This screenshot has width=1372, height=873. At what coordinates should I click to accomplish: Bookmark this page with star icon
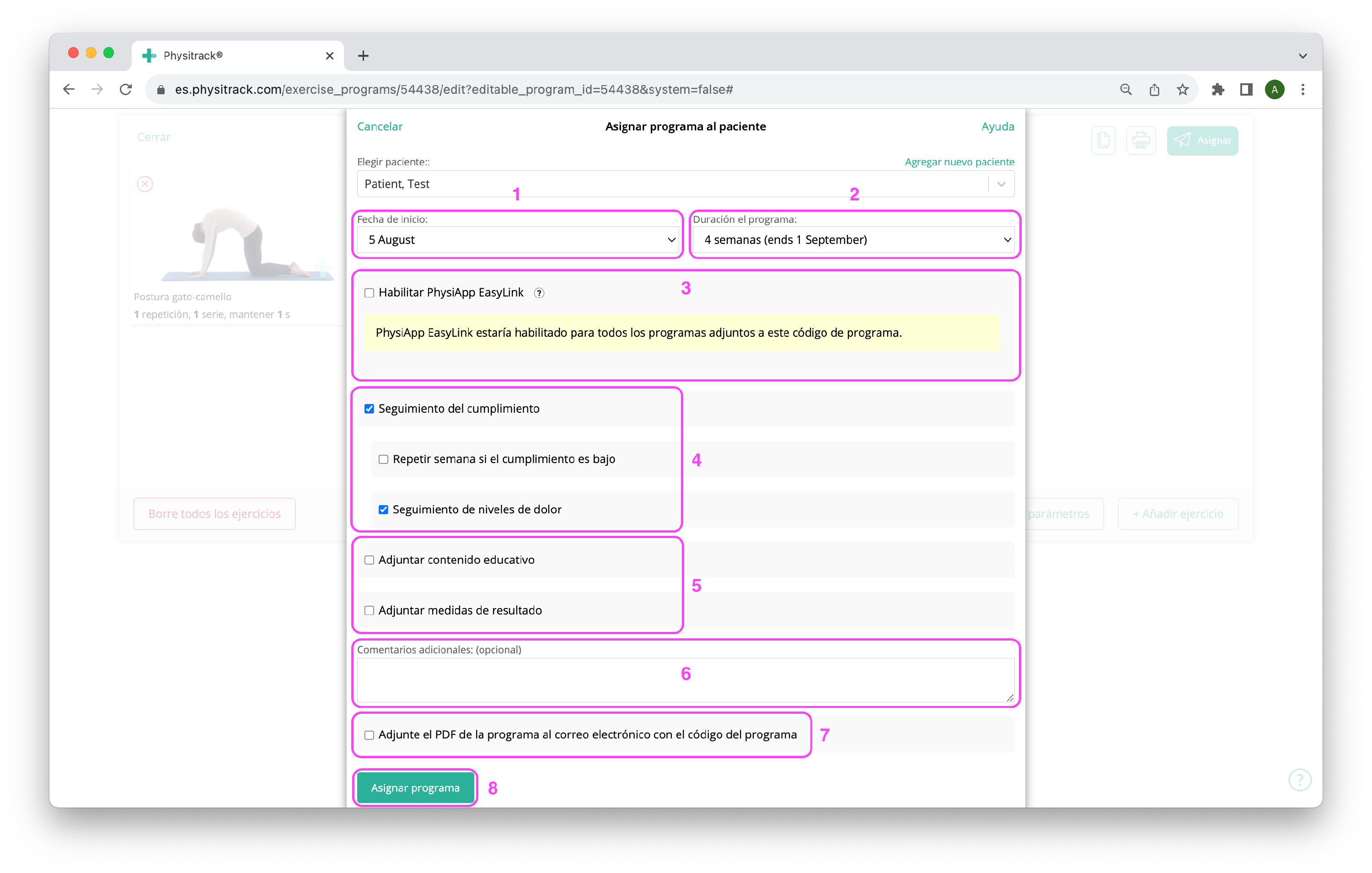tap(1182, 90)
